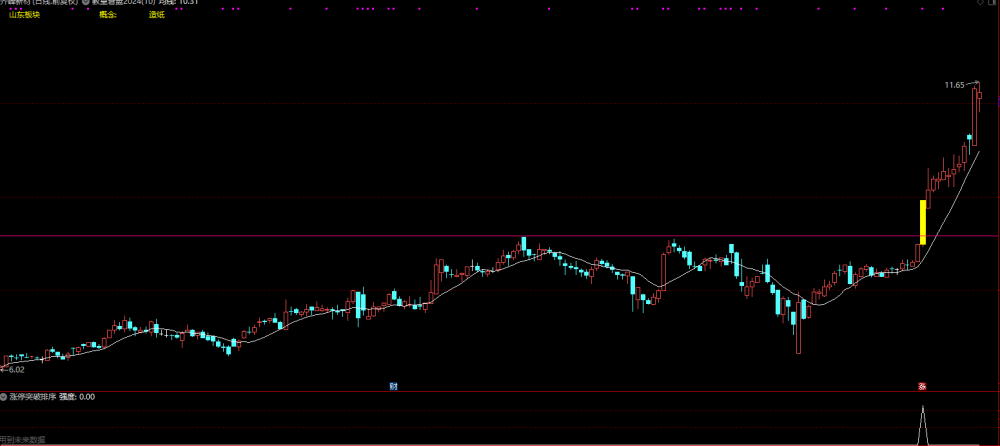This screenshot has width=1000, height=446.
Task: Click the 6.02 low price label
Action: (16, 369)
